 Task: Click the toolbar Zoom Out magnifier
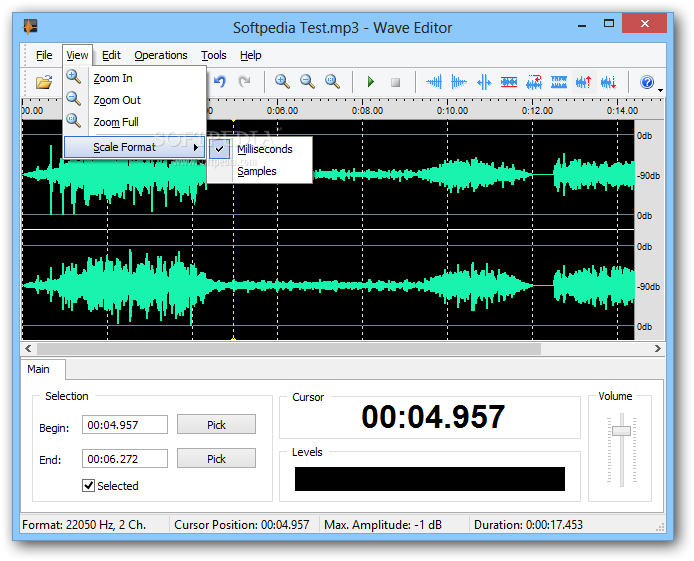(x=307, y=82)
